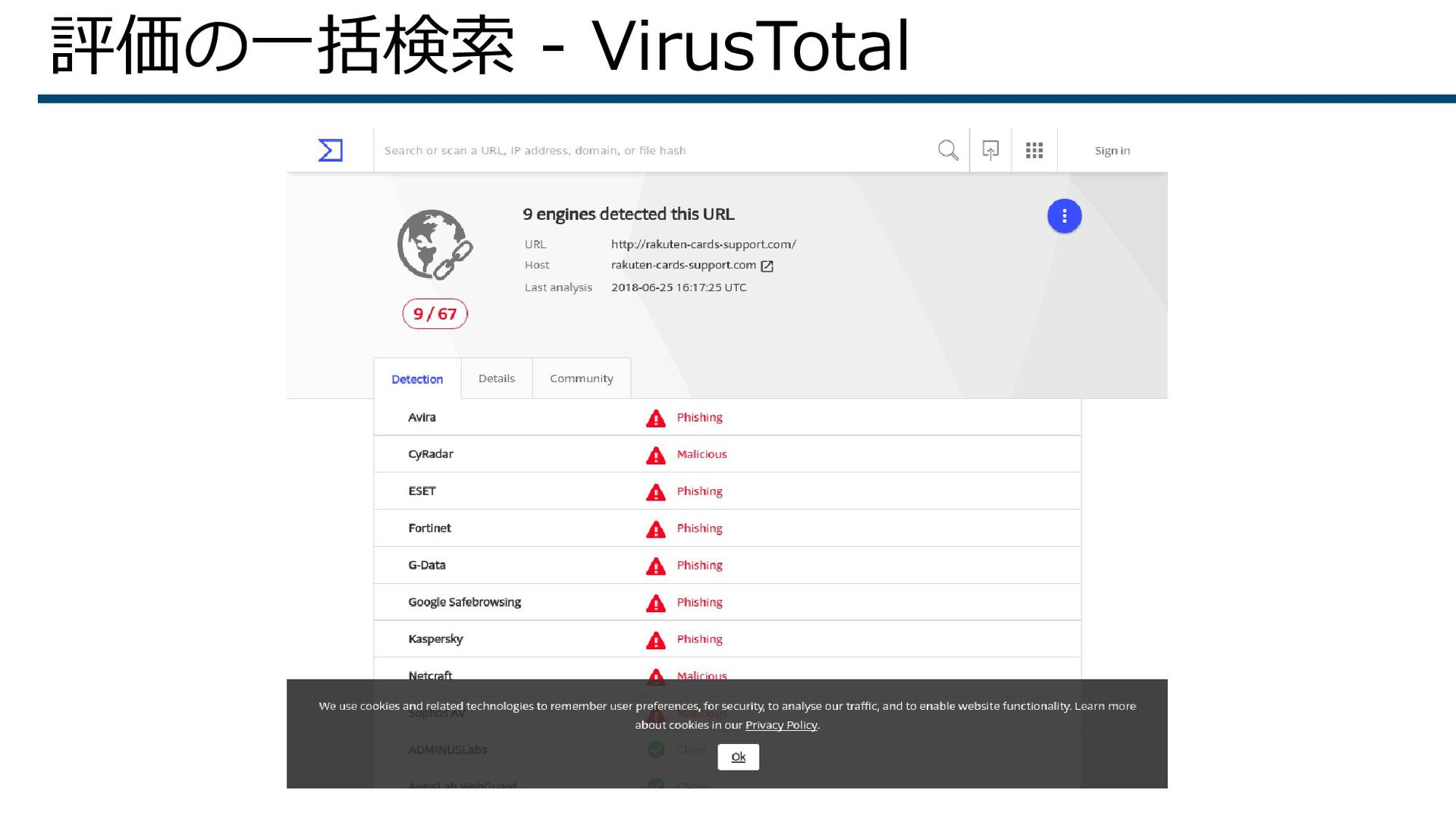Click the Kaspersky phishing warning icon
The height and width of the screenshot is (819, 1456).
click(655, 640)
